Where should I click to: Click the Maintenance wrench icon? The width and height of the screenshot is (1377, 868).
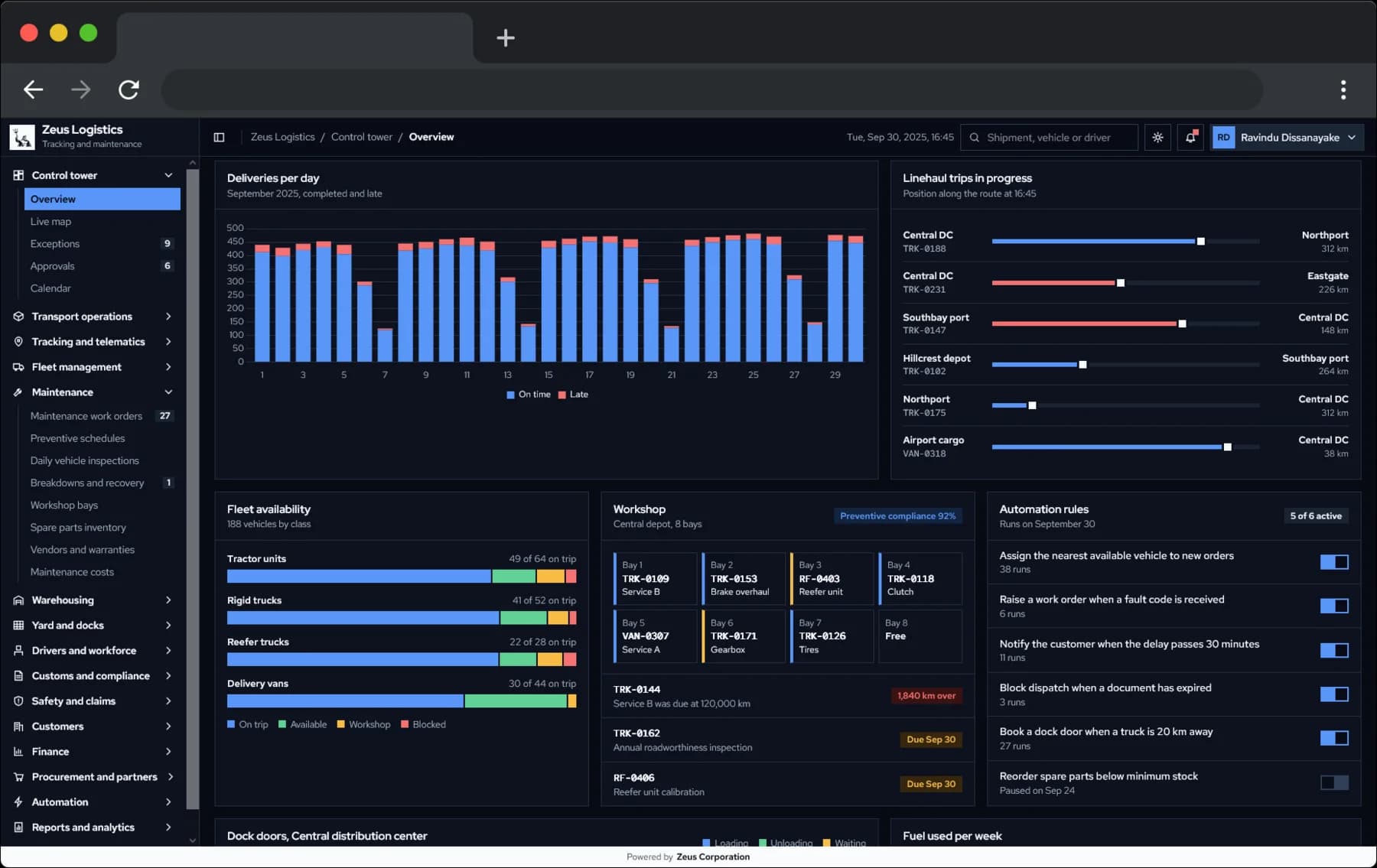pos(18,392)
